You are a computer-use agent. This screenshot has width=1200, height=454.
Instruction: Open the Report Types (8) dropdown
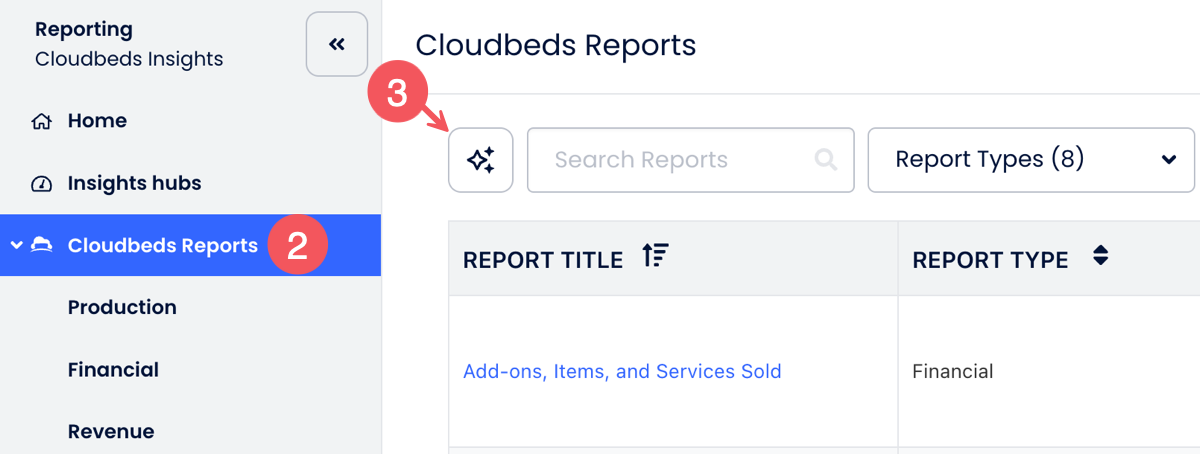coord(1030,160)
